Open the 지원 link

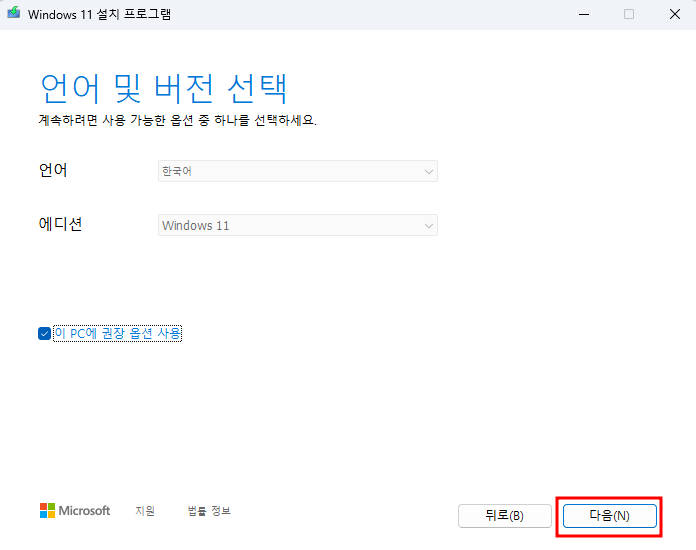(145, 511)
